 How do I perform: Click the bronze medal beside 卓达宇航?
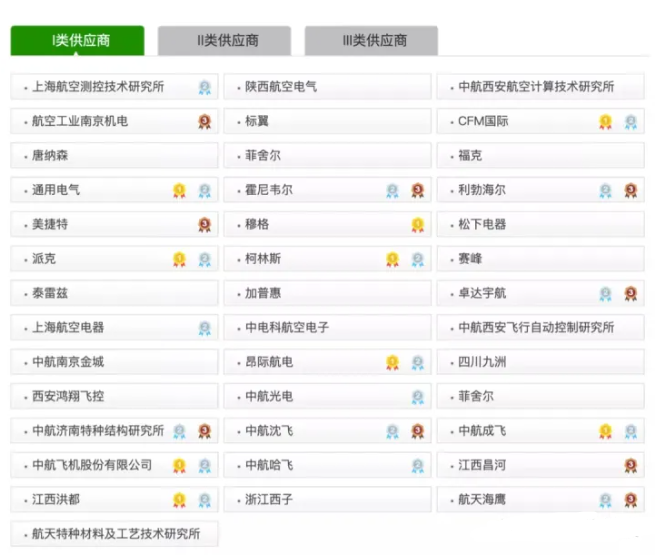tap(631, 293)
